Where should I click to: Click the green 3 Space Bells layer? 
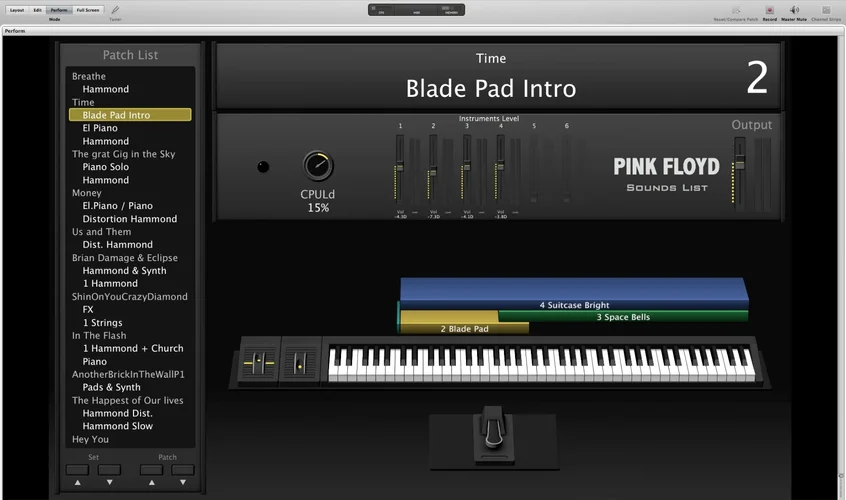(x=623, y=317)
